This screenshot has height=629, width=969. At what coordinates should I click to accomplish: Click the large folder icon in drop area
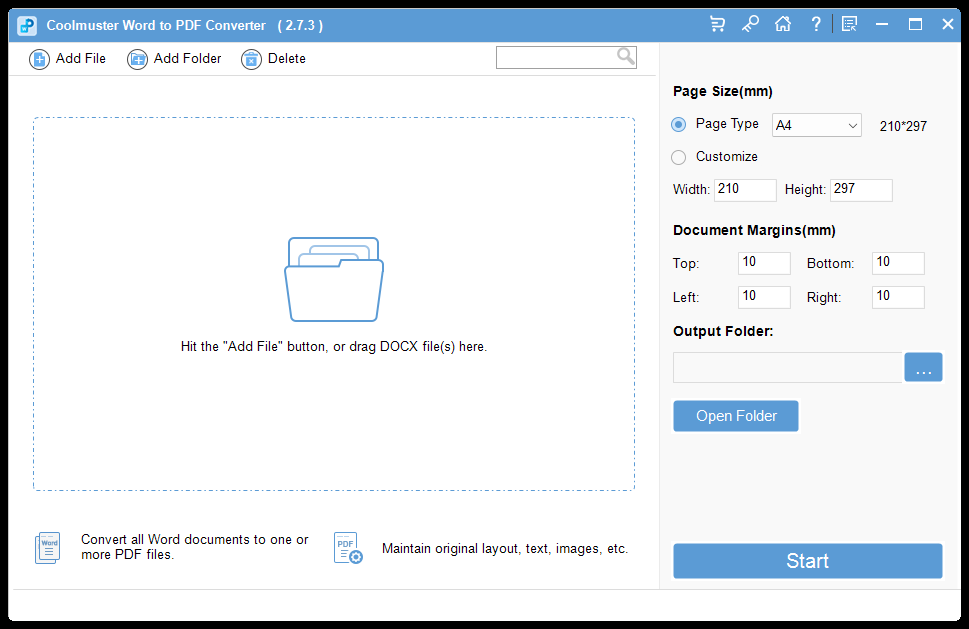[334, 279]
